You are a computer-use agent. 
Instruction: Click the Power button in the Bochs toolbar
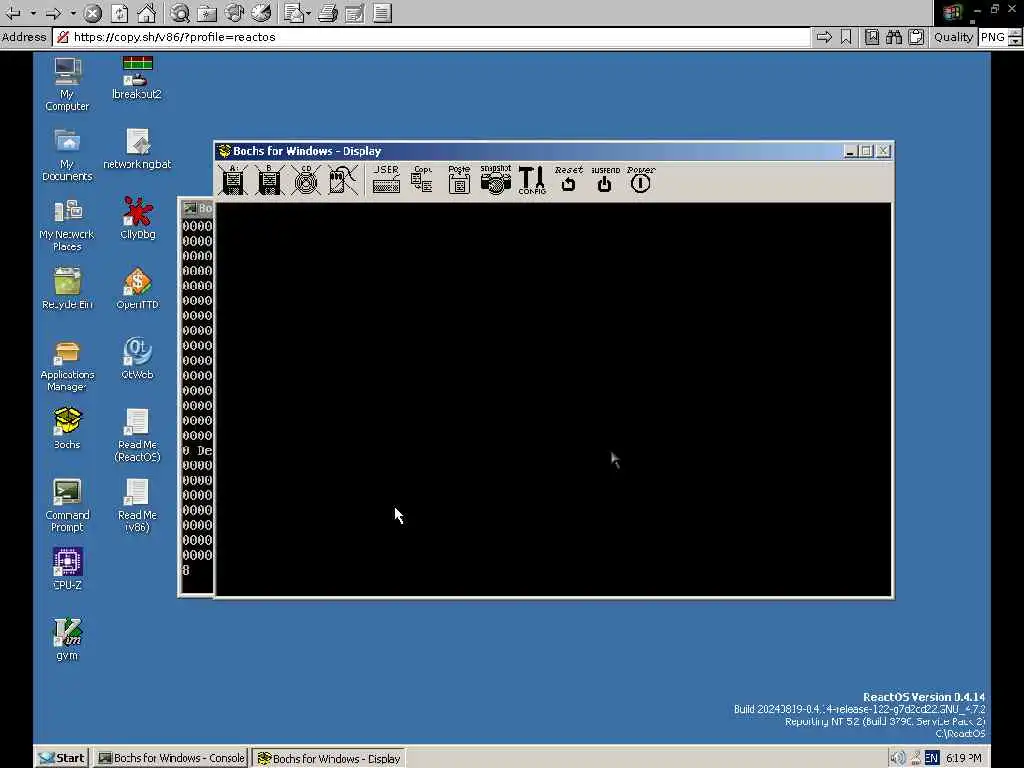click(641, 180)
